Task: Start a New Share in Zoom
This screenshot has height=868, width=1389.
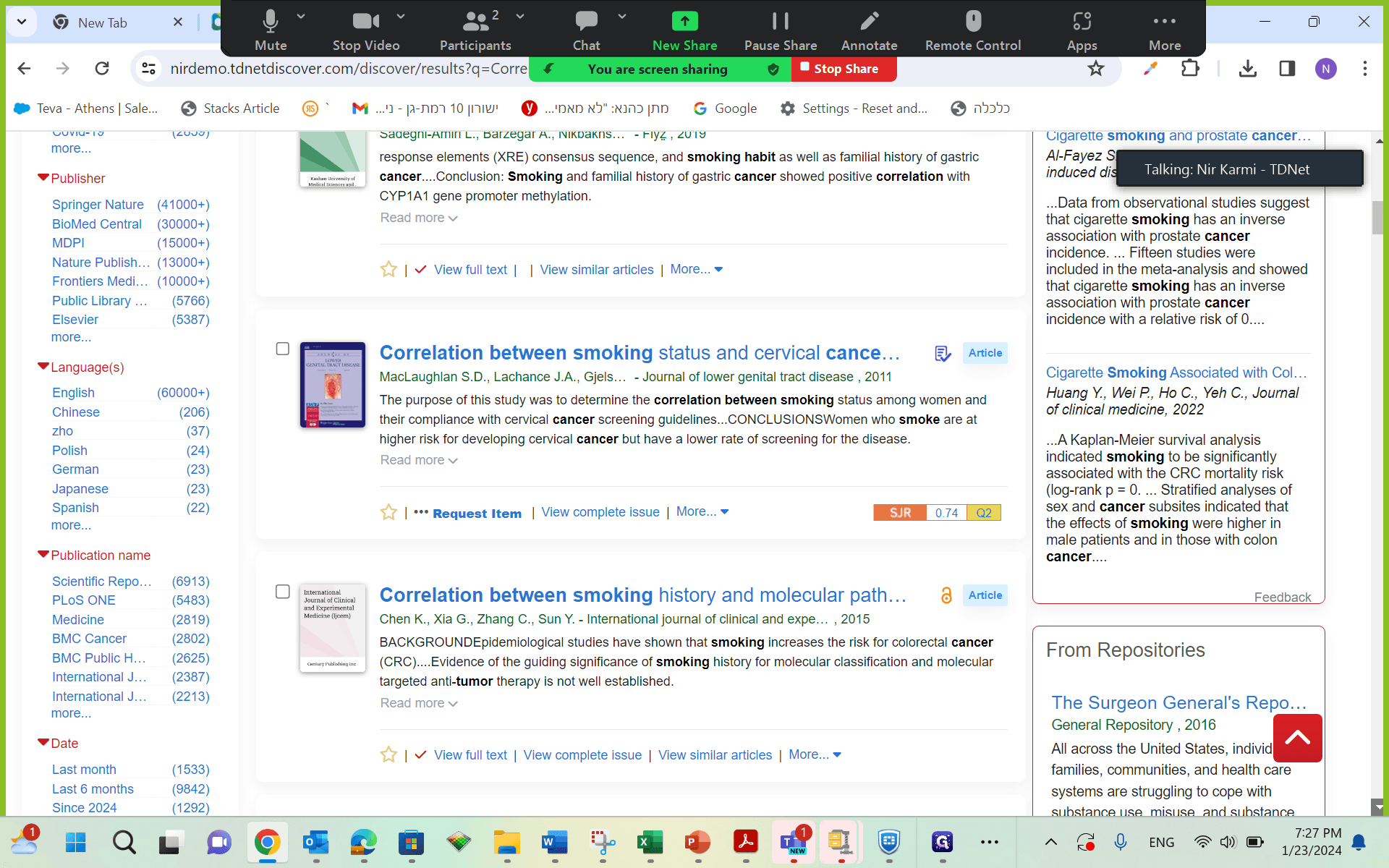Action: (x=684, y=30)
